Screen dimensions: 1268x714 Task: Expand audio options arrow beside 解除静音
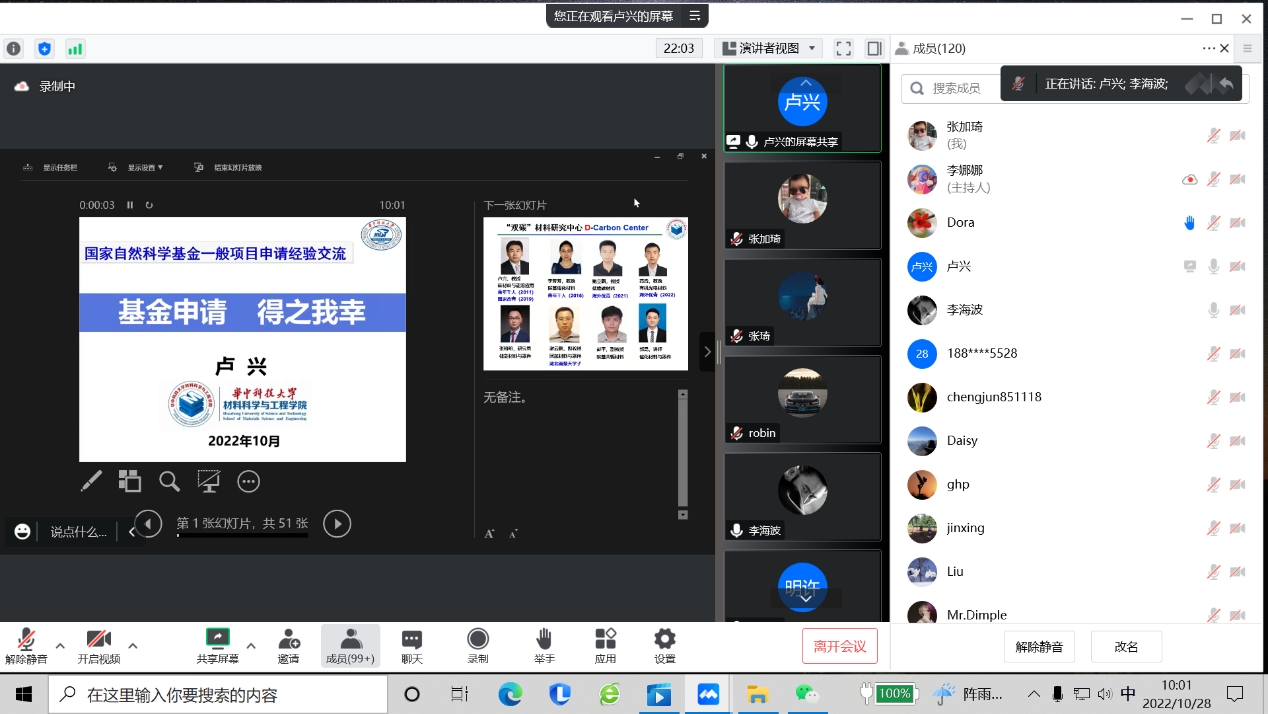(60, 646)
